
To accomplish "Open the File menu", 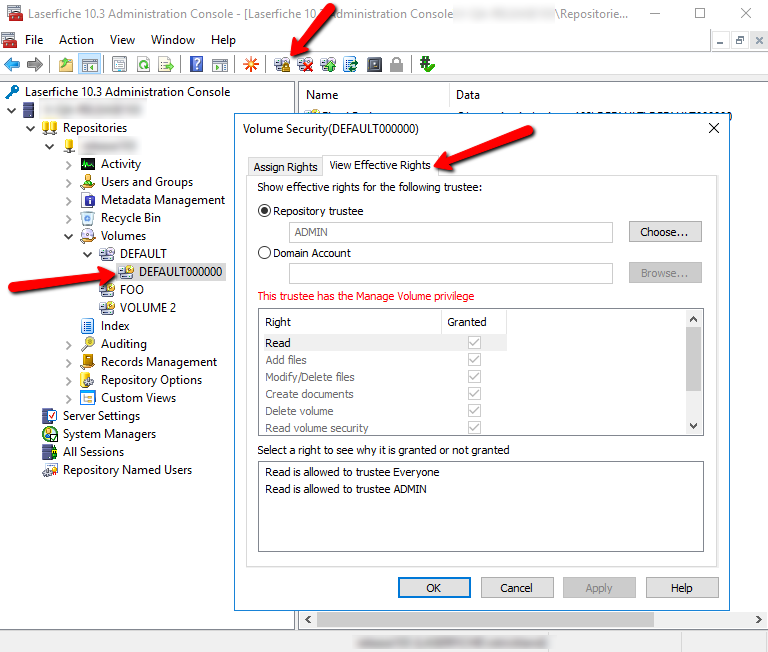I will (34, 40).
